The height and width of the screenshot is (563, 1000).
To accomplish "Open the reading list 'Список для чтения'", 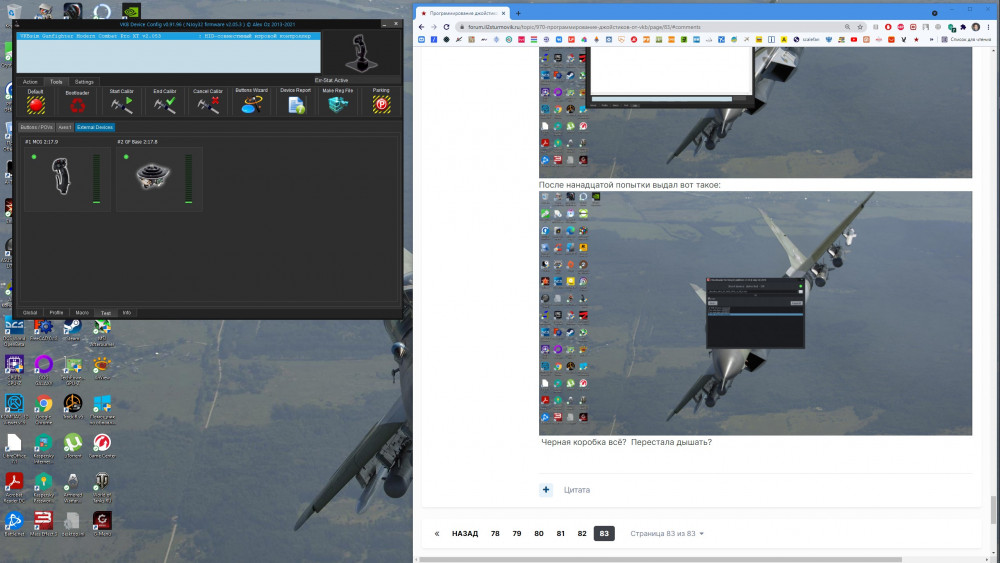I will click(966, 40).
